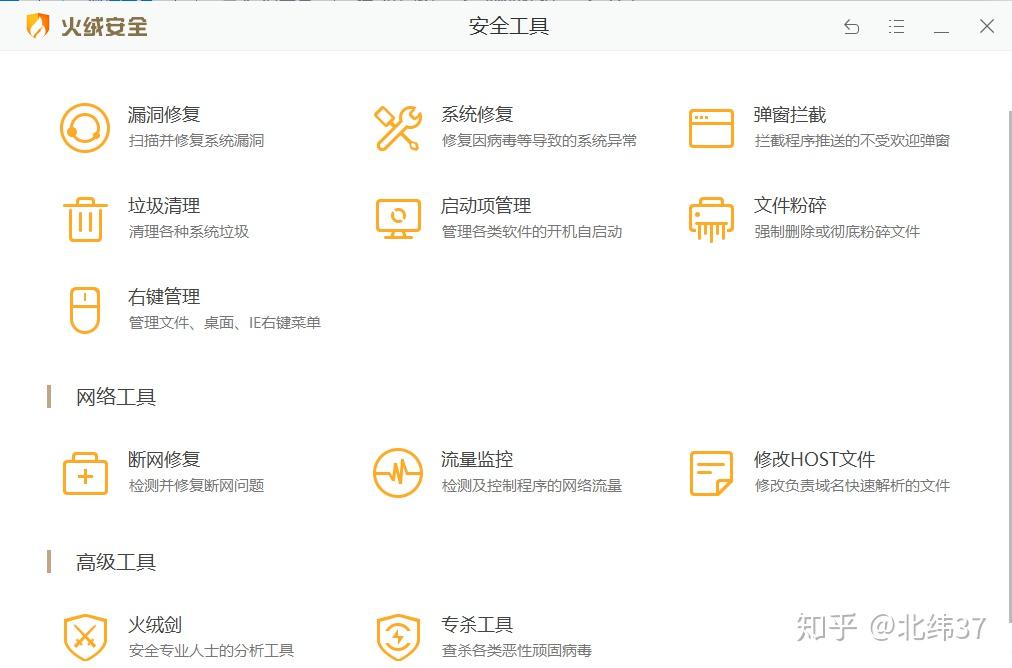
Task: Click description 检测及控制程序的网络流量
Action: 531,485
